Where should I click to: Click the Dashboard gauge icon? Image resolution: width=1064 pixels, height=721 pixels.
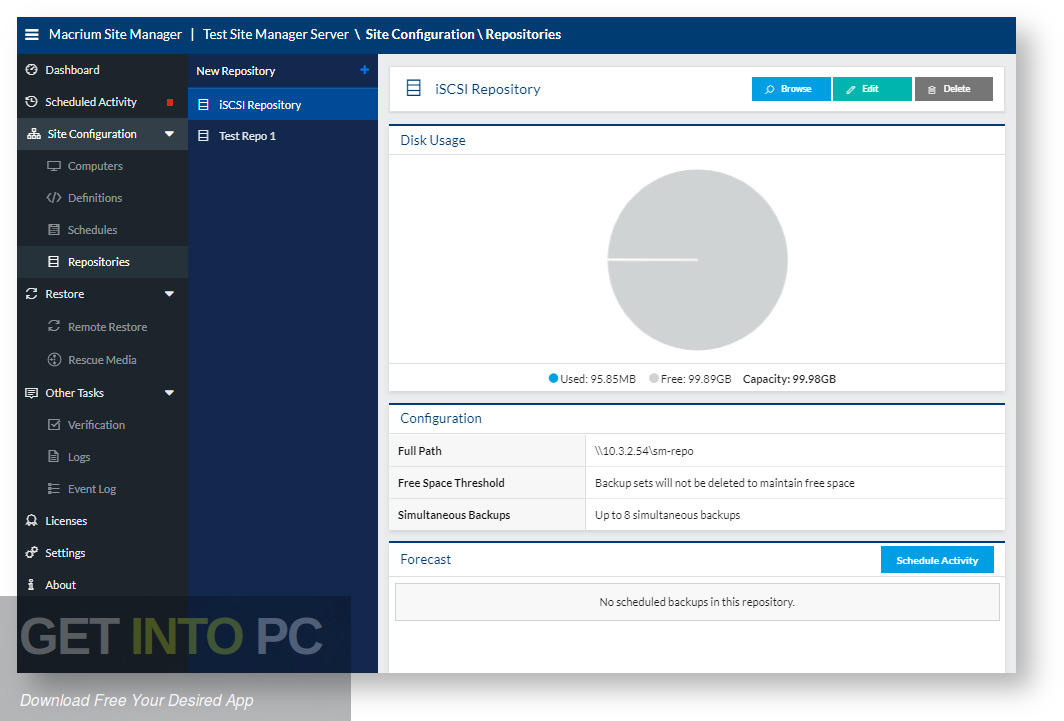pyautogui.click(x=31, y=70)
